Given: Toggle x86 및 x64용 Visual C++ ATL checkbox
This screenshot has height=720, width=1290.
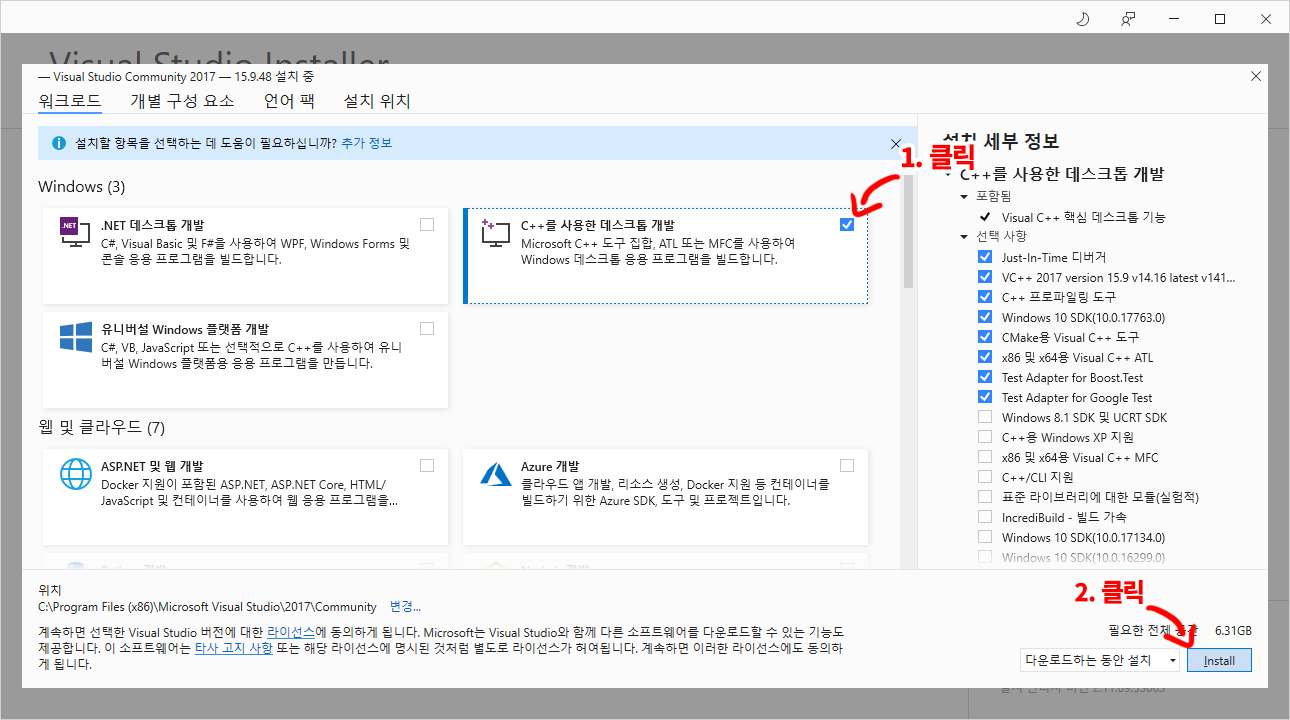Looking at the screenshot, I should [x=985, y=357].
